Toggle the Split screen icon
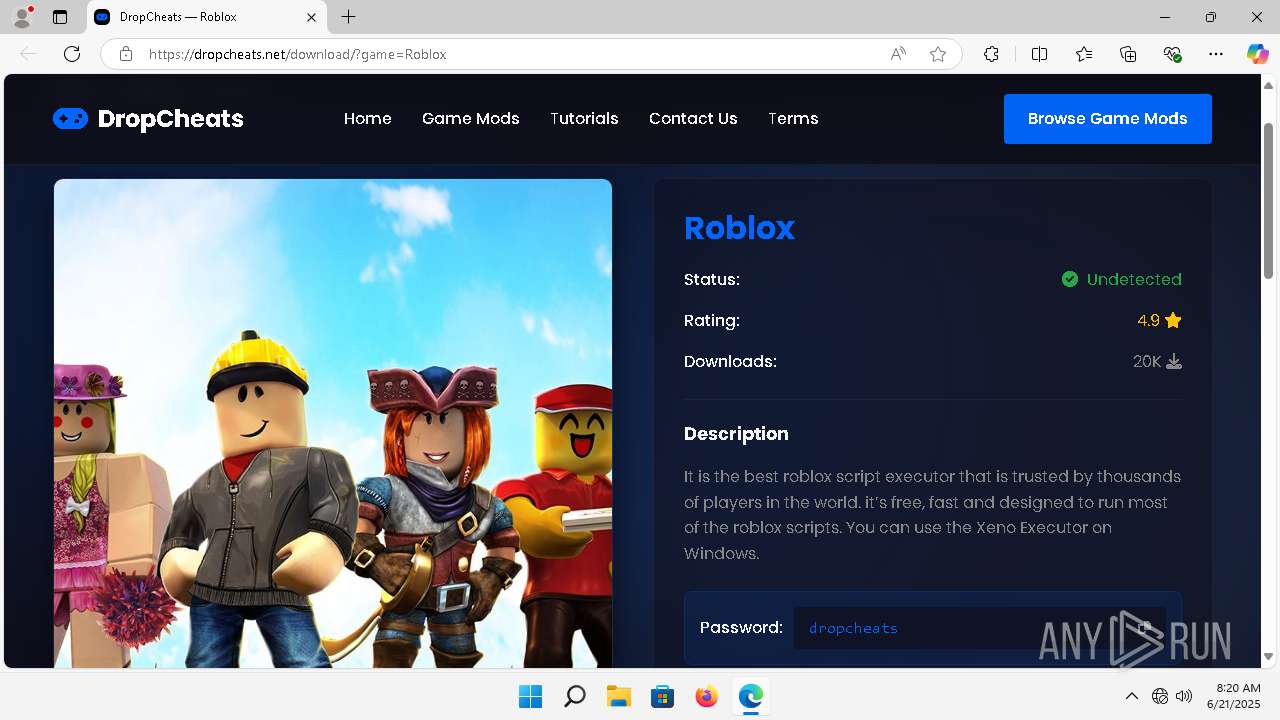The width and height of the screenshot is (1280, 720). [1040, 54]
